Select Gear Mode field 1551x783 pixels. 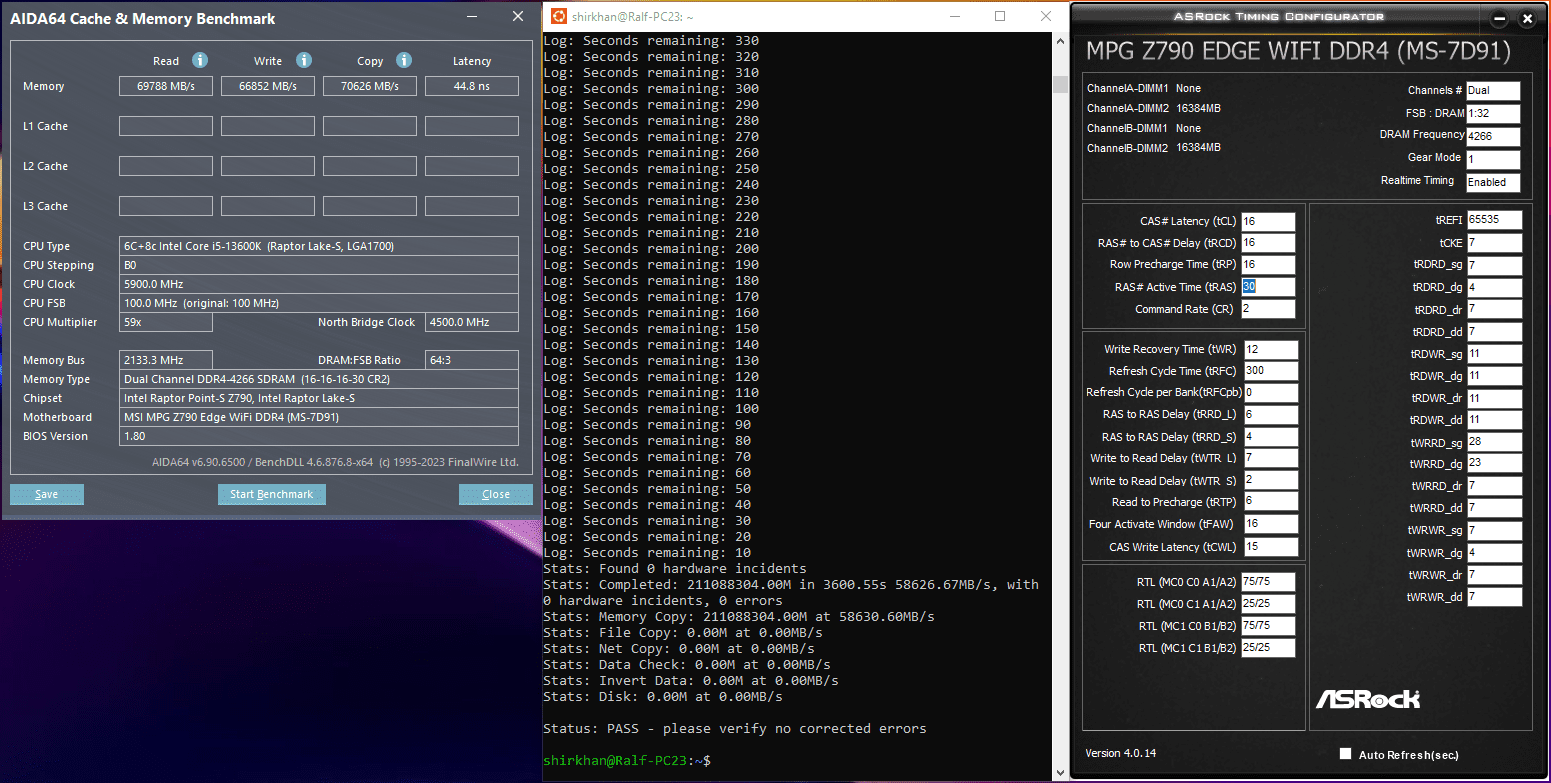pos(1493,160)
